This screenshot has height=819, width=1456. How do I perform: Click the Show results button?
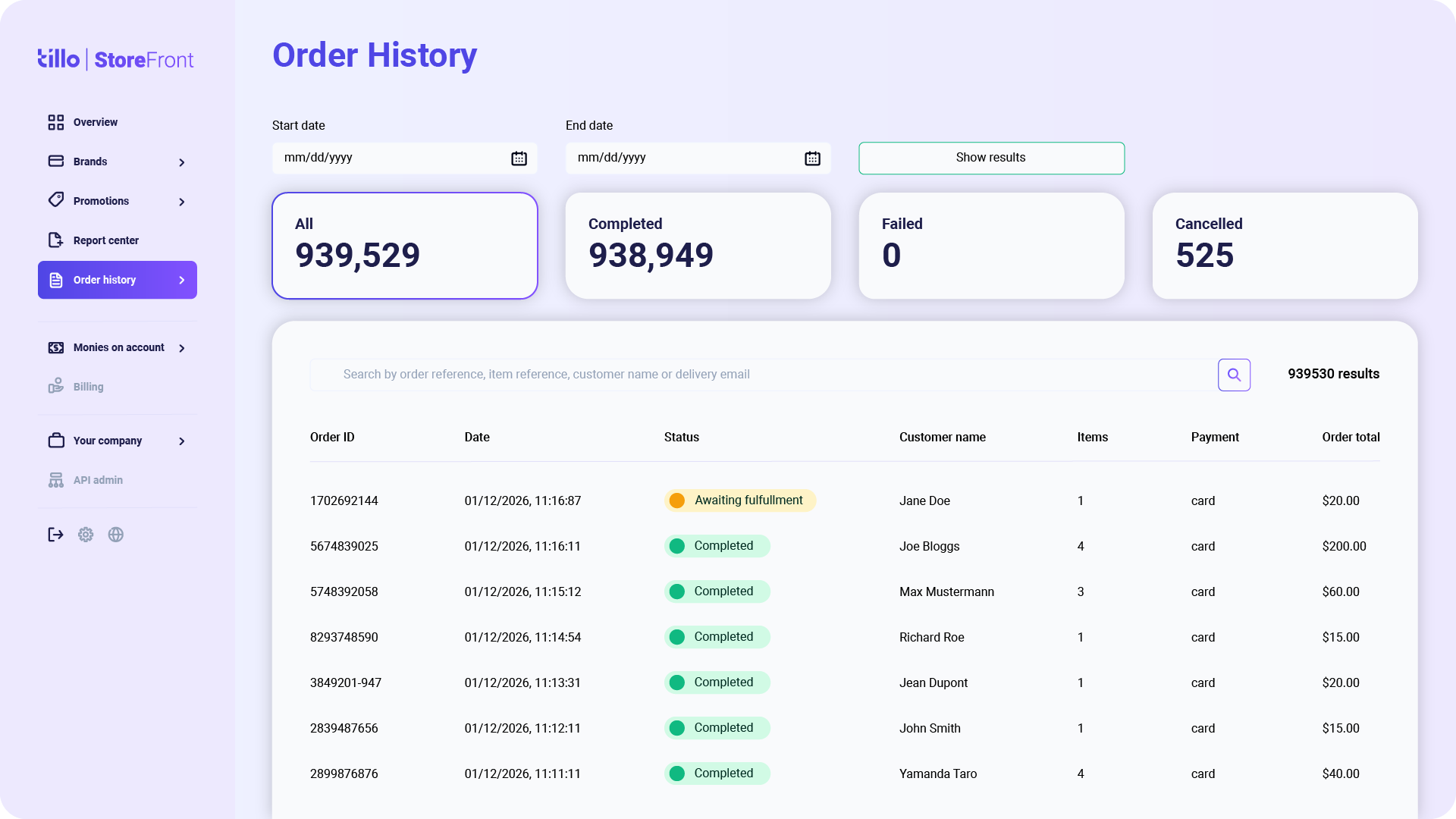point(991,158)
